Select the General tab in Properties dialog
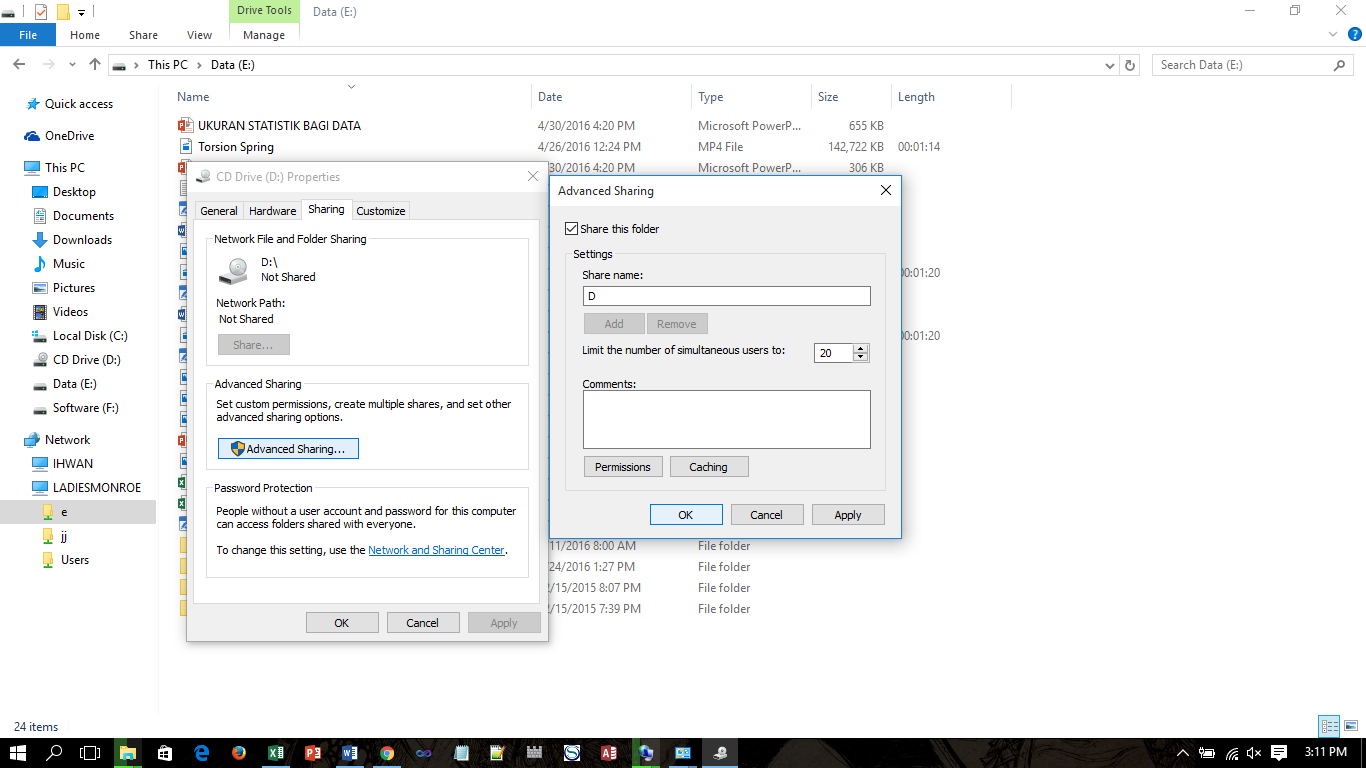This screenshot has height=768, width=1366. tap(219, 211)
